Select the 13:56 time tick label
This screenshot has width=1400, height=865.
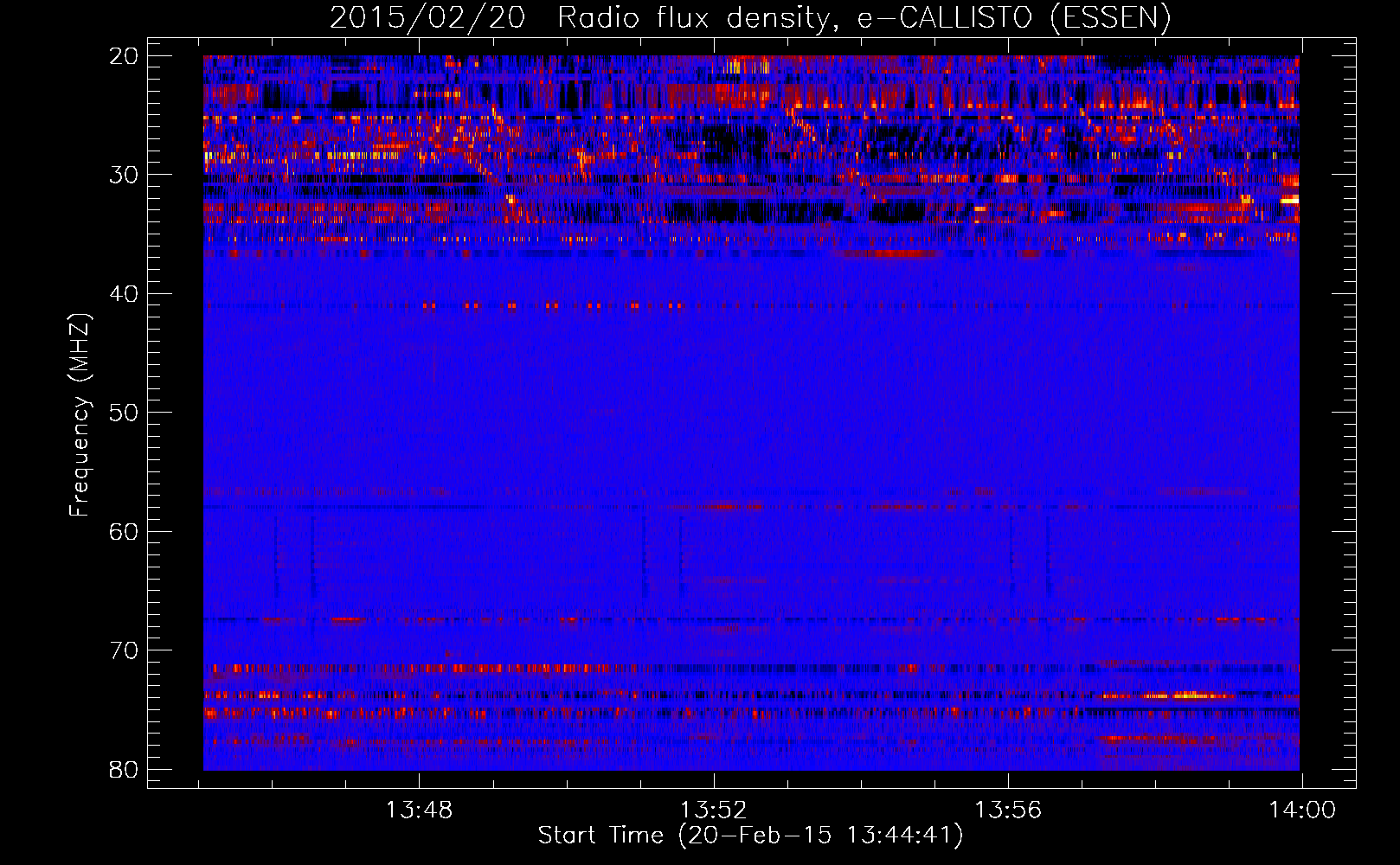pos(1008,811)
